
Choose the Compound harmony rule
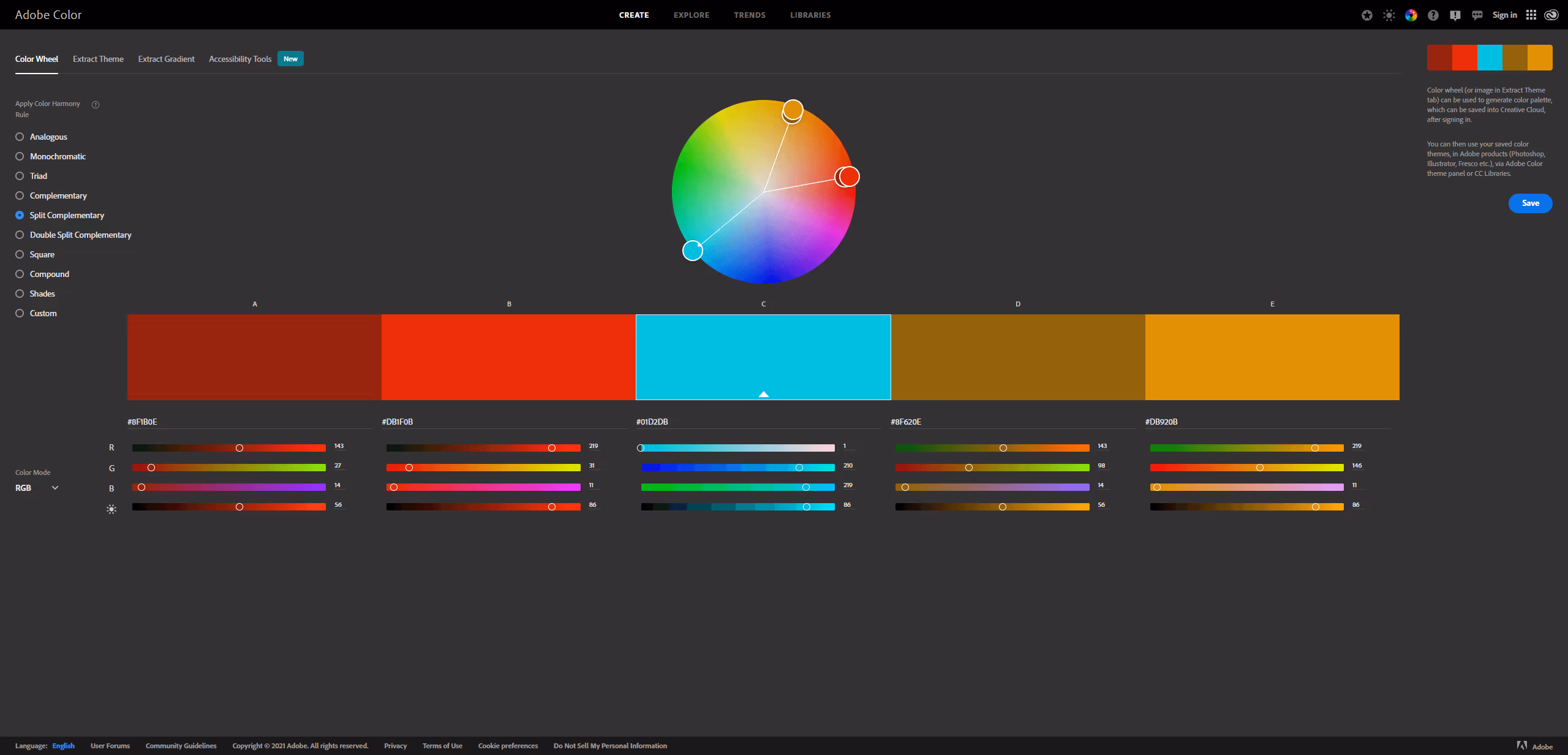20,274
